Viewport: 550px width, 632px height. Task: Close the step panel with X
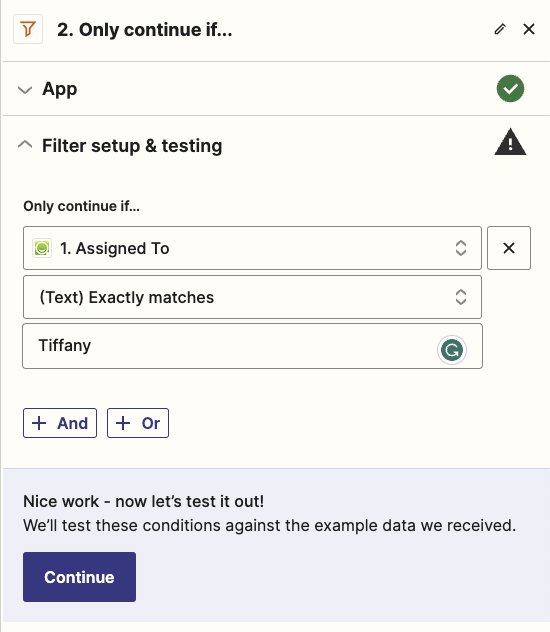coord(529,29)
